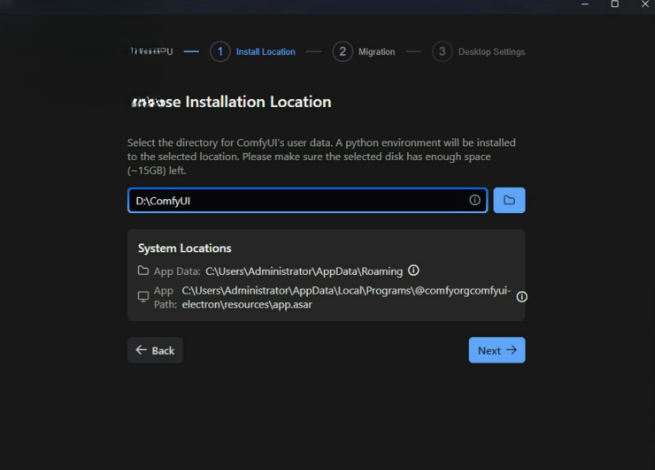Select step 2 Migration

(364, 52)
